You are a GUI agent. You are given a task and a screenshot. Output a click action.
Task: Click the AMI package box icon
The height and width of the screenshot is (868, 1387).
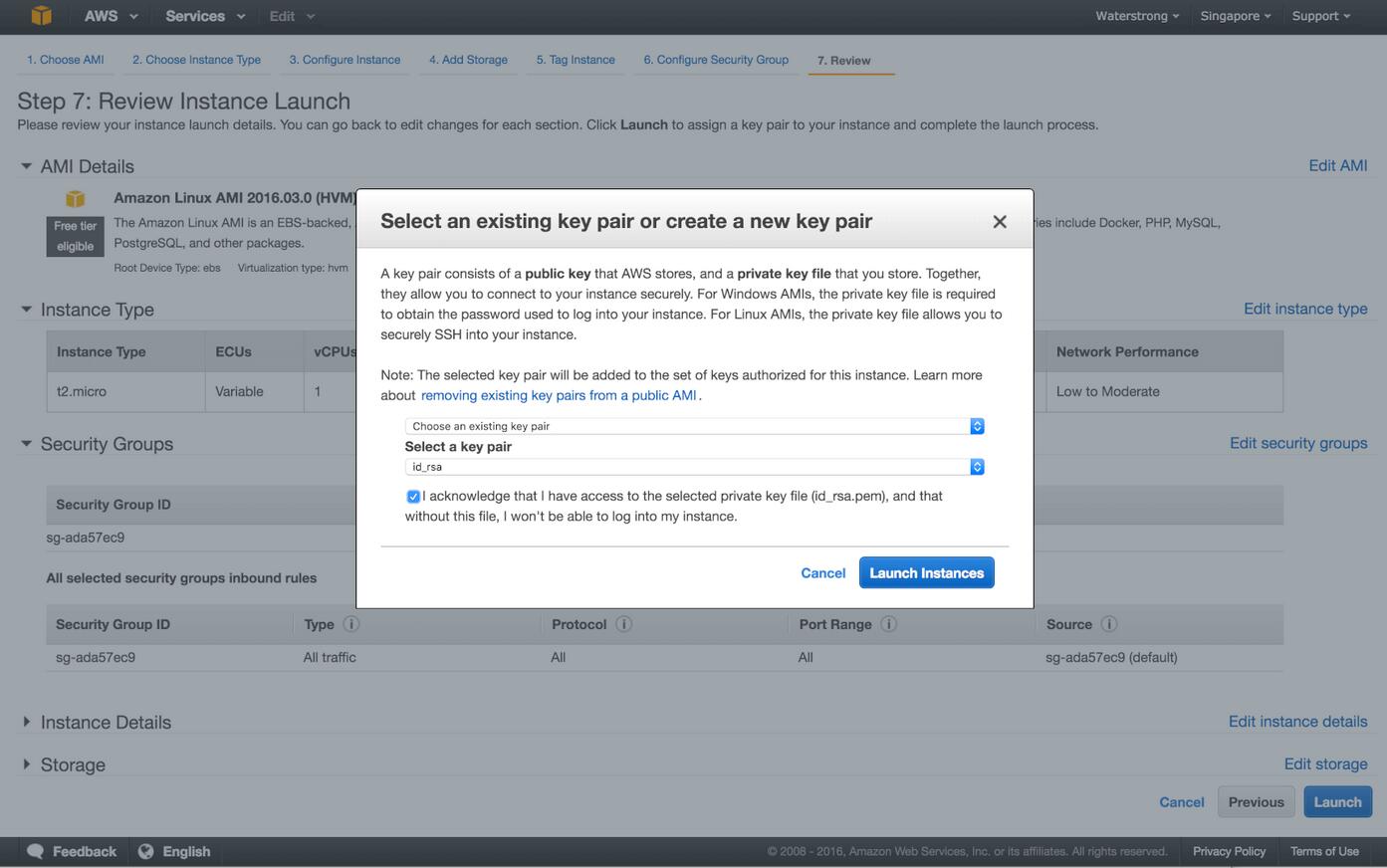[x=76, y=199]
